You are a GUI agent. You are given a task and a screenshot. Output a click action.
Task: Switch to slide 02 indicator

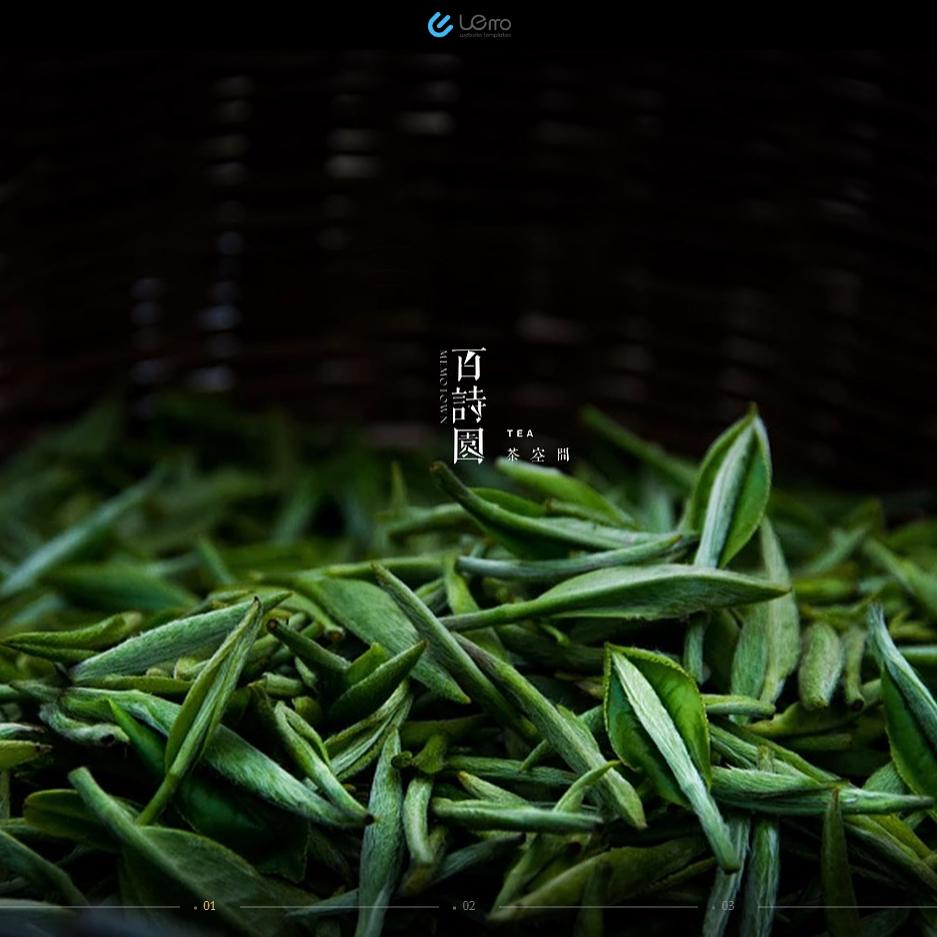click(469, 906)
